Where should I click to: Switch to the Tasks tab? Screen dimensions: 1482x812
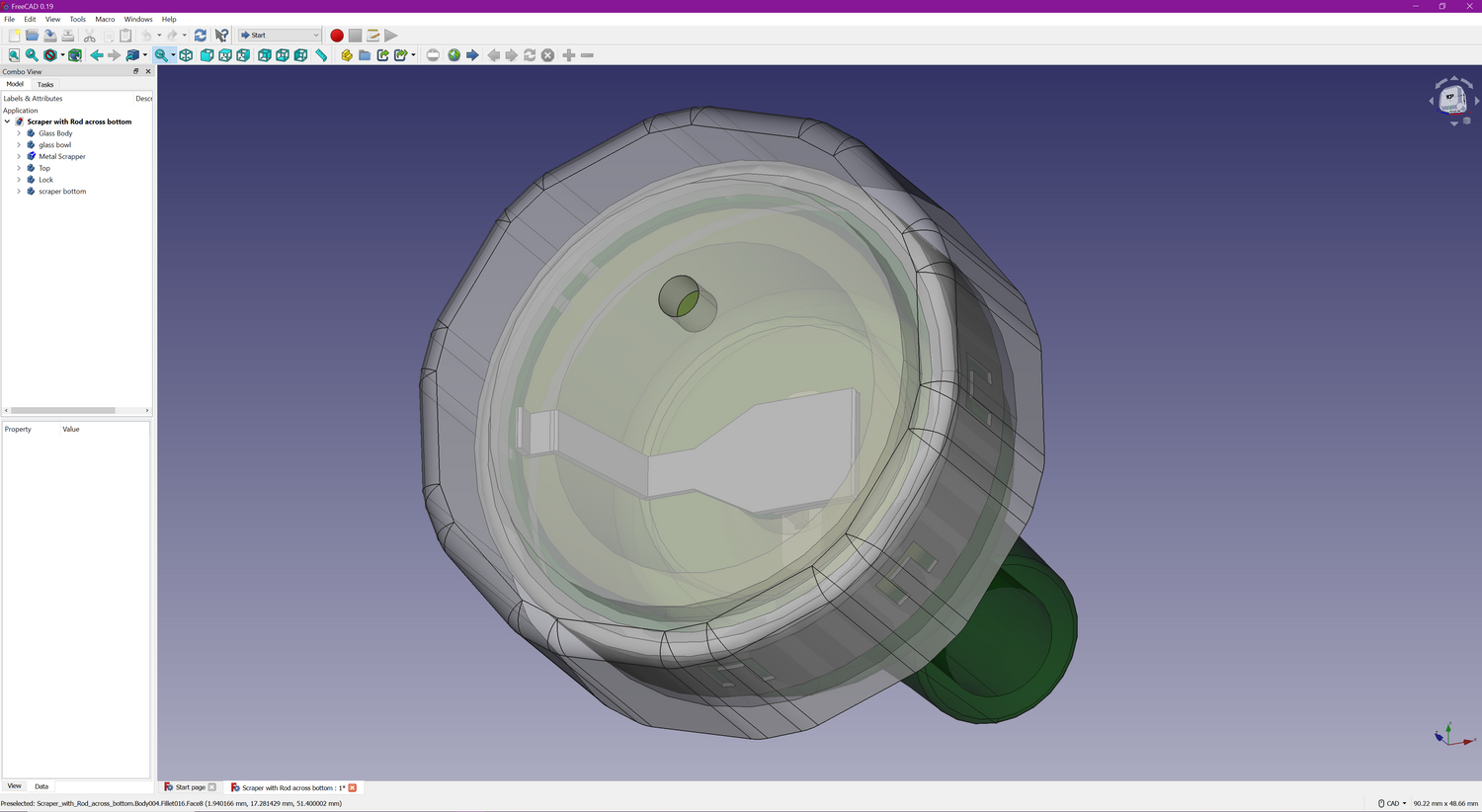pos(45,85)
